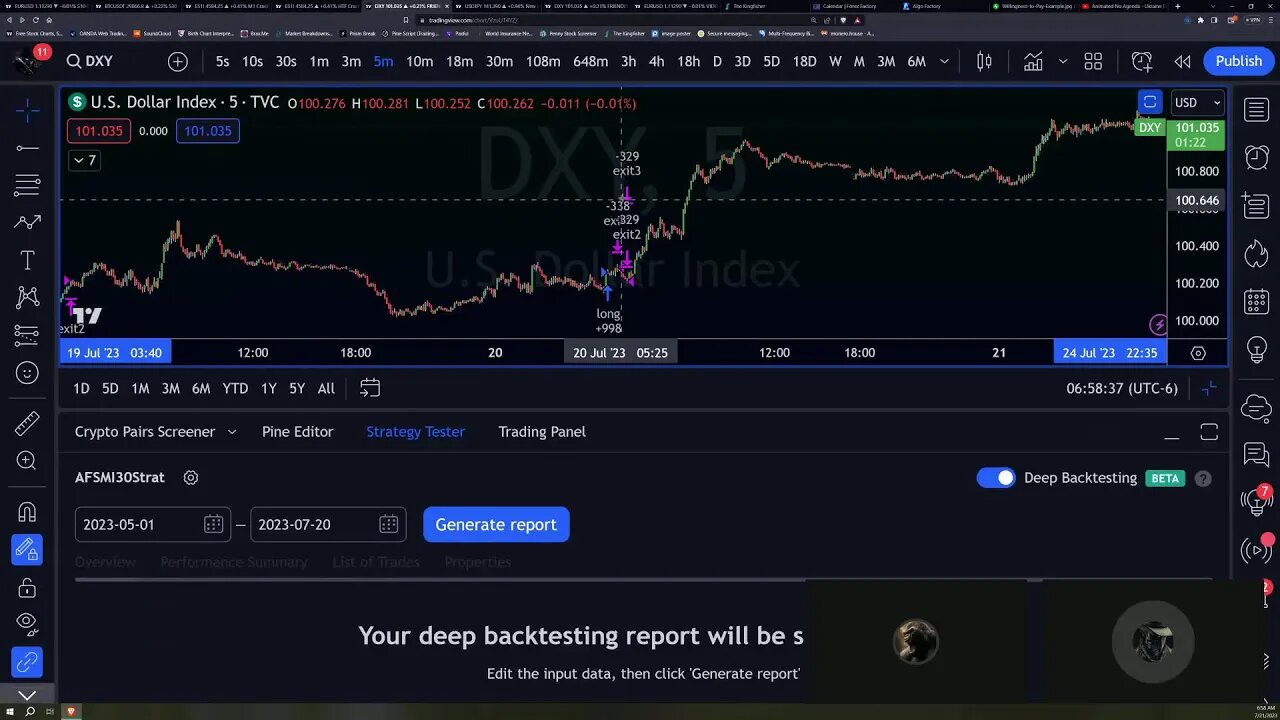The height and width of the screenshot is (720, 1280).
Task: Open the ideas lightbulb icon
Action: pyautogui.click(x=1257, y=349)
